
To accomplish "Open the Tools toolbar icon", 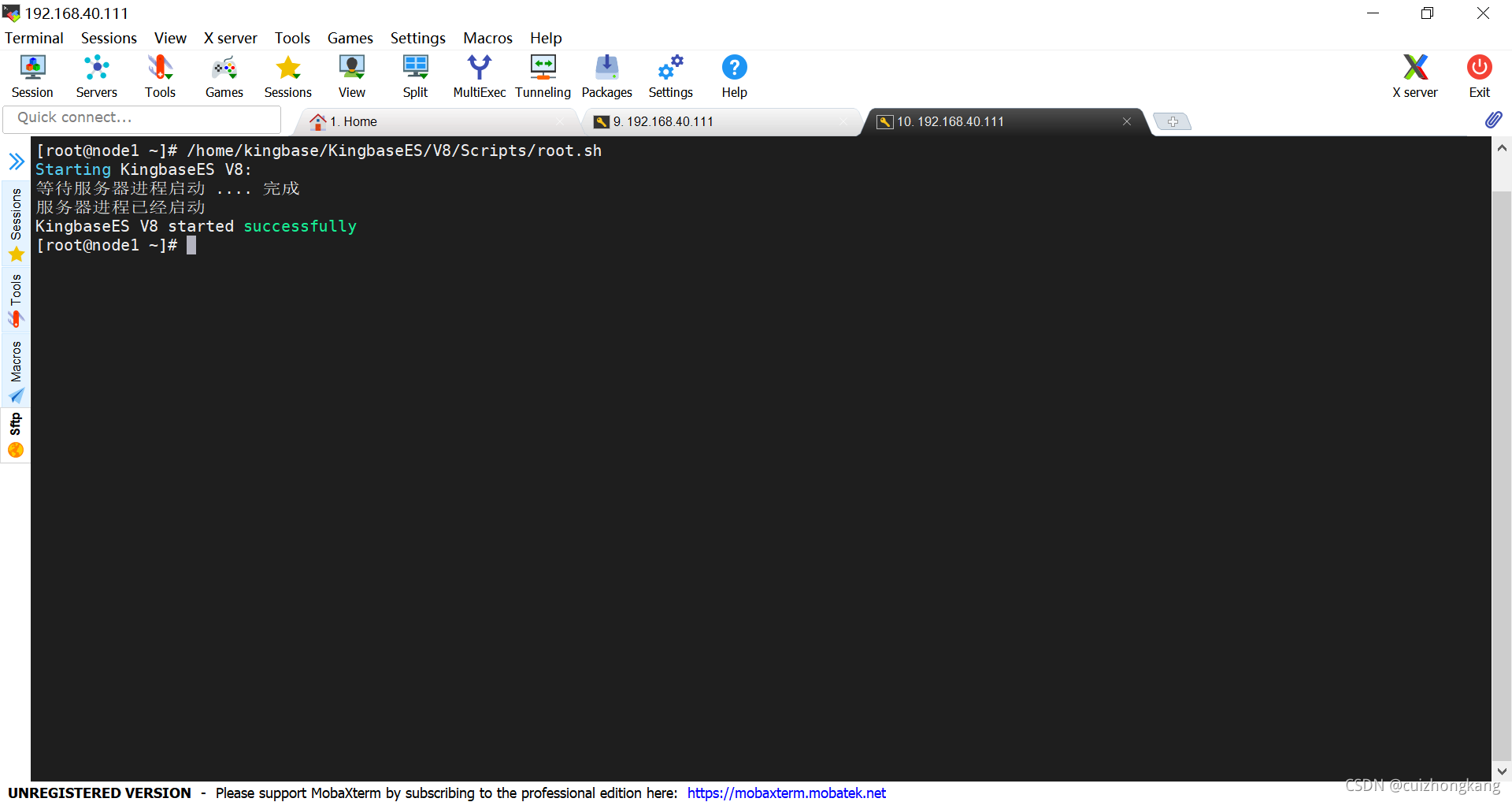I will pyautogui.click(x=160, y=76).
